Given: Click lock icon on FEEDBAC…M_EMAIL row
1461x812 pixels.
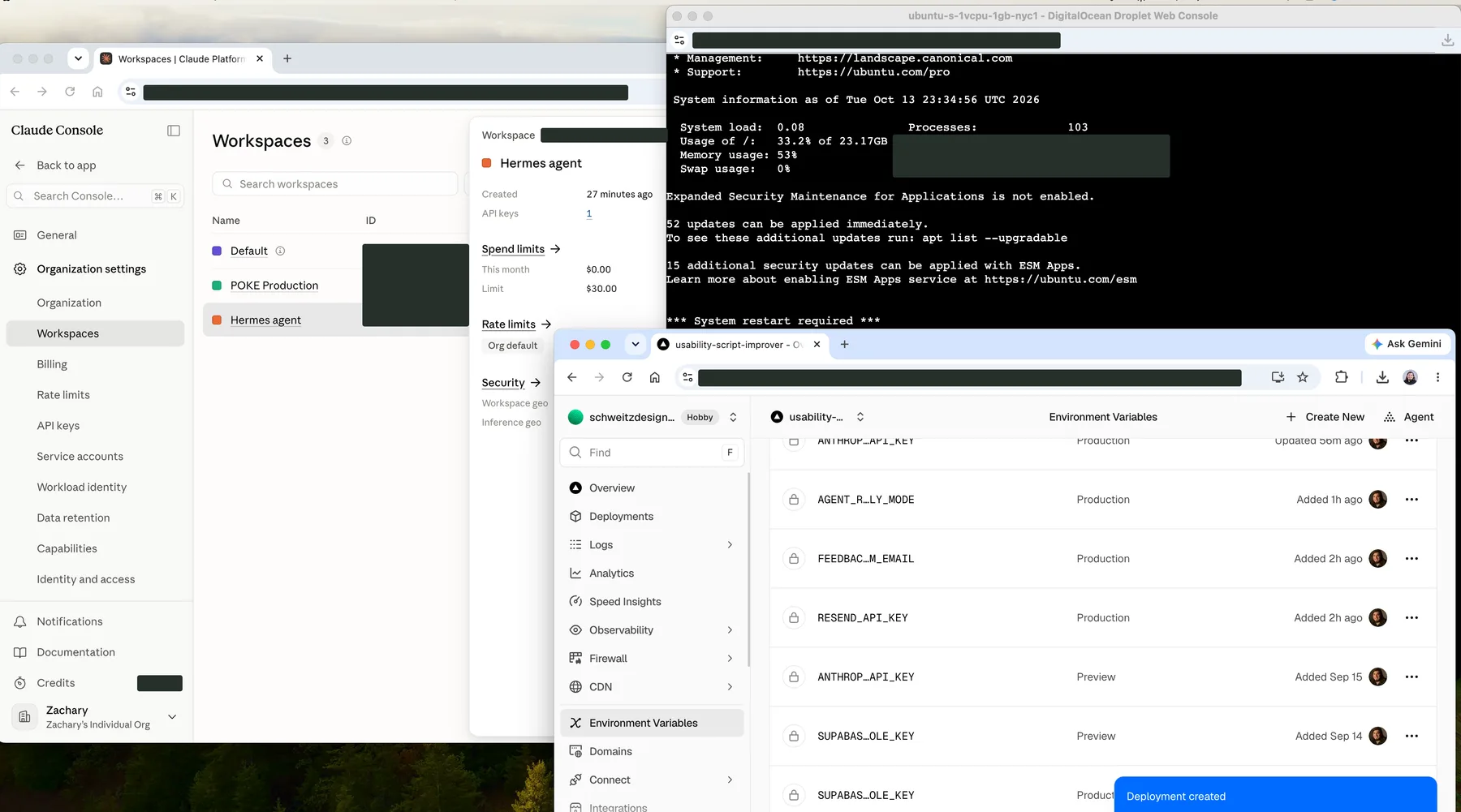Looking at the screenshot, I should click(x=794, y=559).
